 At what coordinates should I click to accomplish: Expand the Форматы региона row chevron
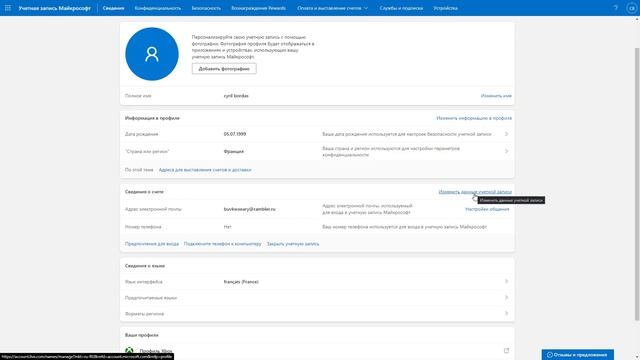(507, 313)
